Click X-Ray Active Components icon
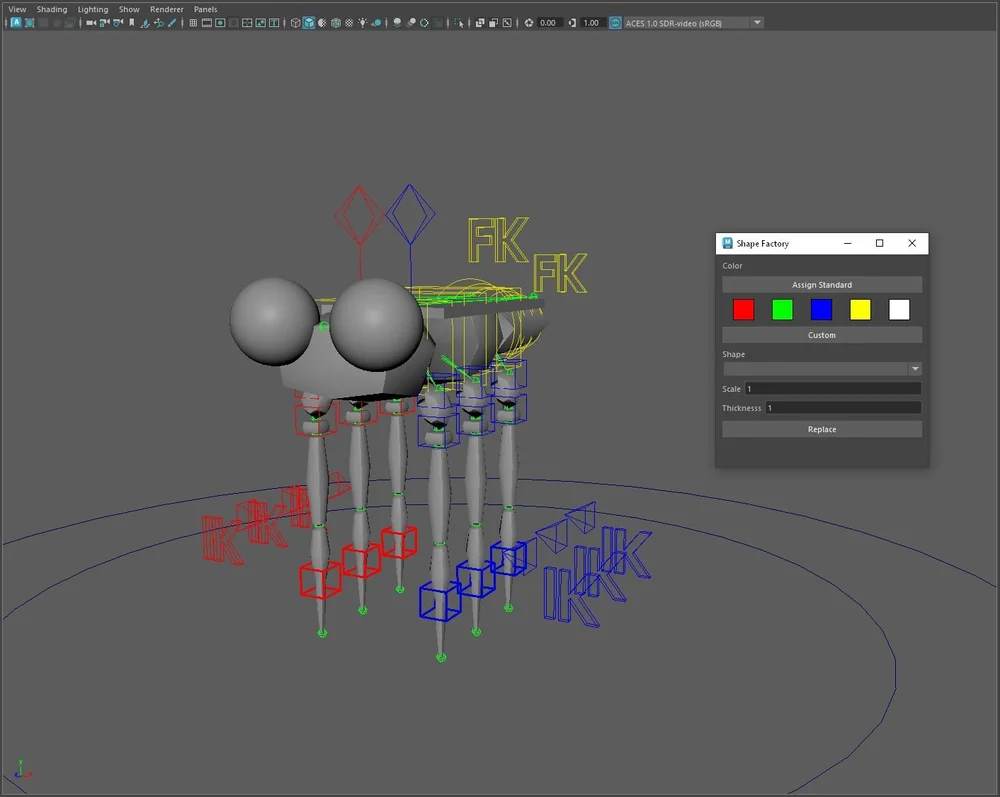1000x797 pixels. click(x=494, y=23)
